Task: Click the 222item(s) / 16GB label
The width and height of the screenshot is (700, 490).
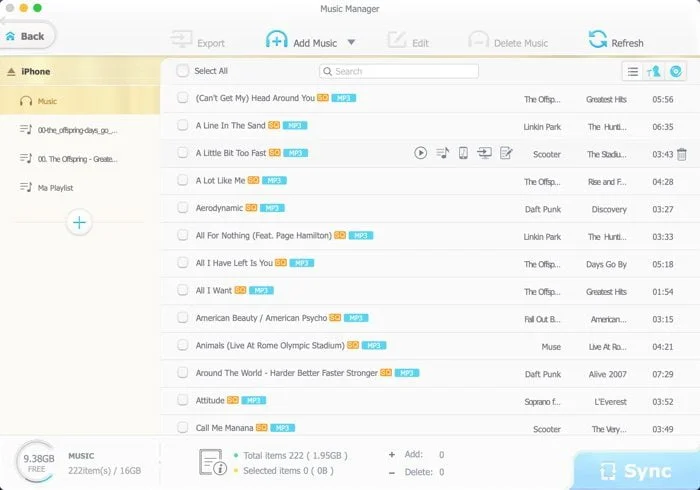Action: (x=104, y=471)
